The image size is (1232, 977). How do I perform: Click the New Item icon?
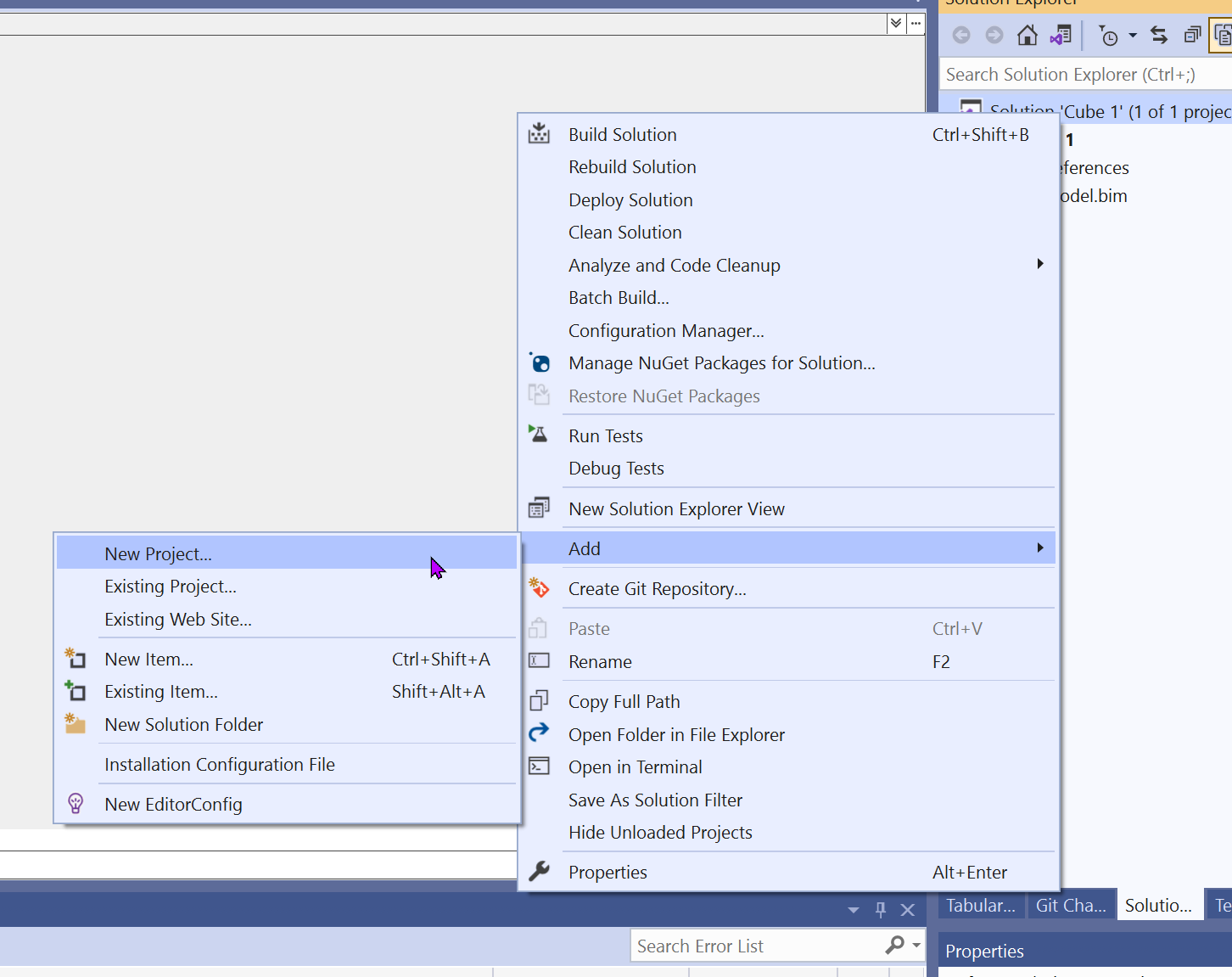click(x=76, y=658)
